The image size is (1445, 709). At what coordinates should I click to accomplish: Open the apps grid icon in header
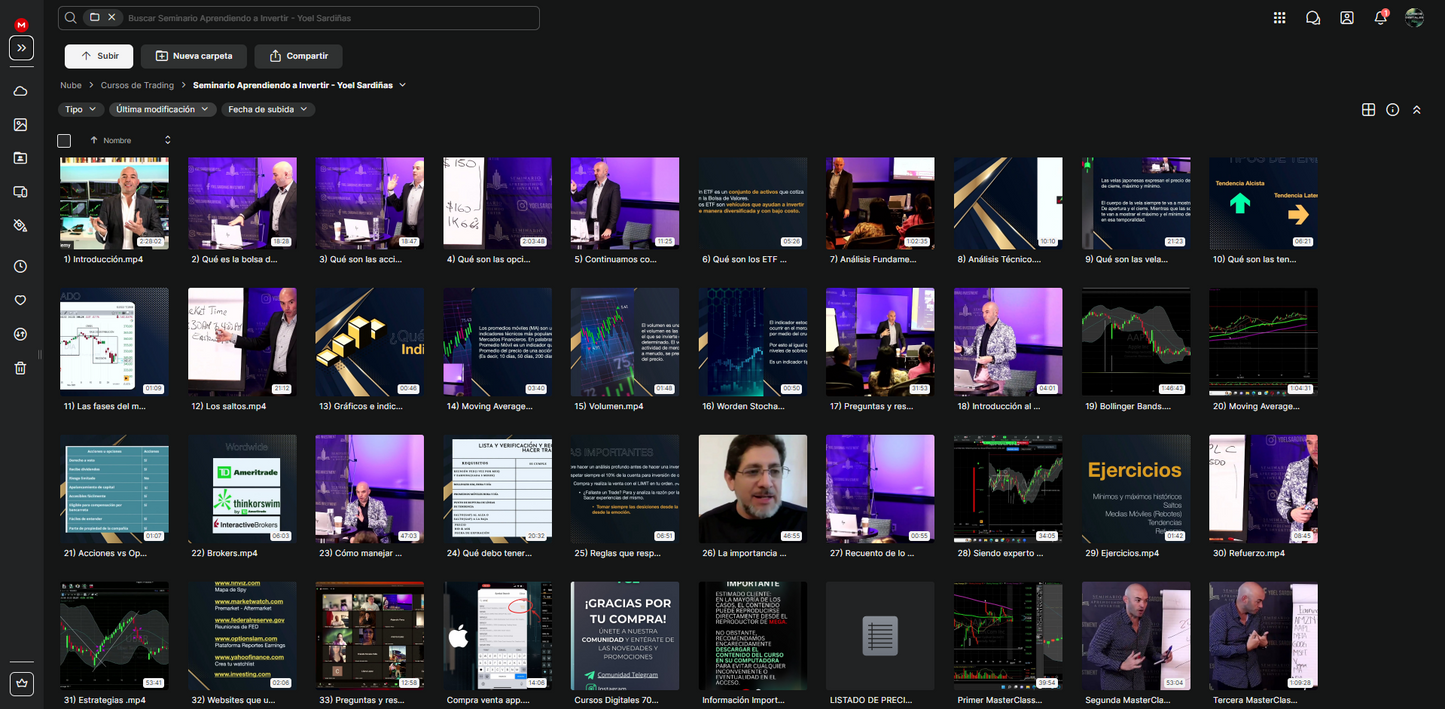coord(1279,18)
